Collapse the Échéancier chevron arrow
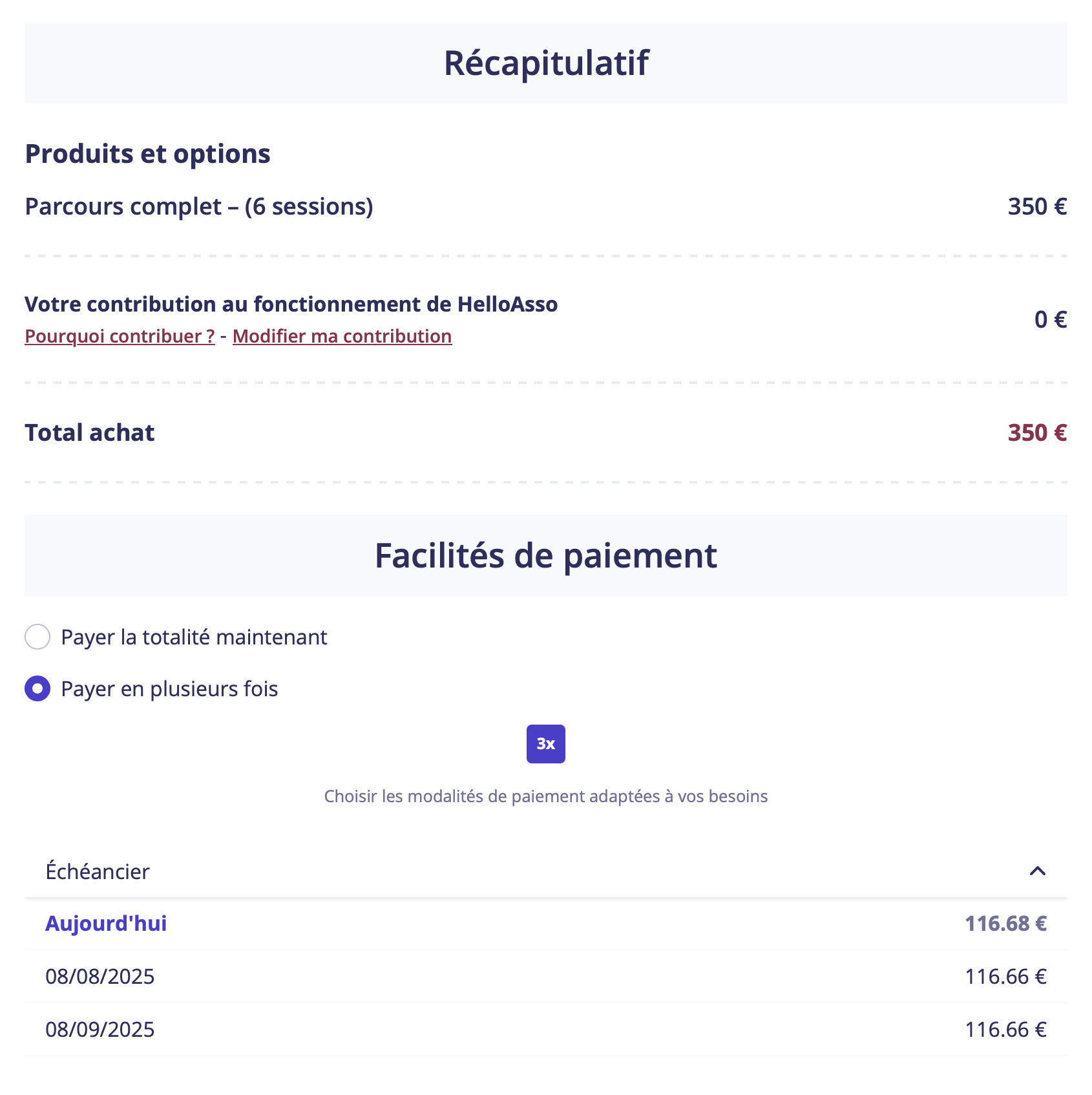1092x1095 pixels. pyautogui.click(x=1037, y=871)
